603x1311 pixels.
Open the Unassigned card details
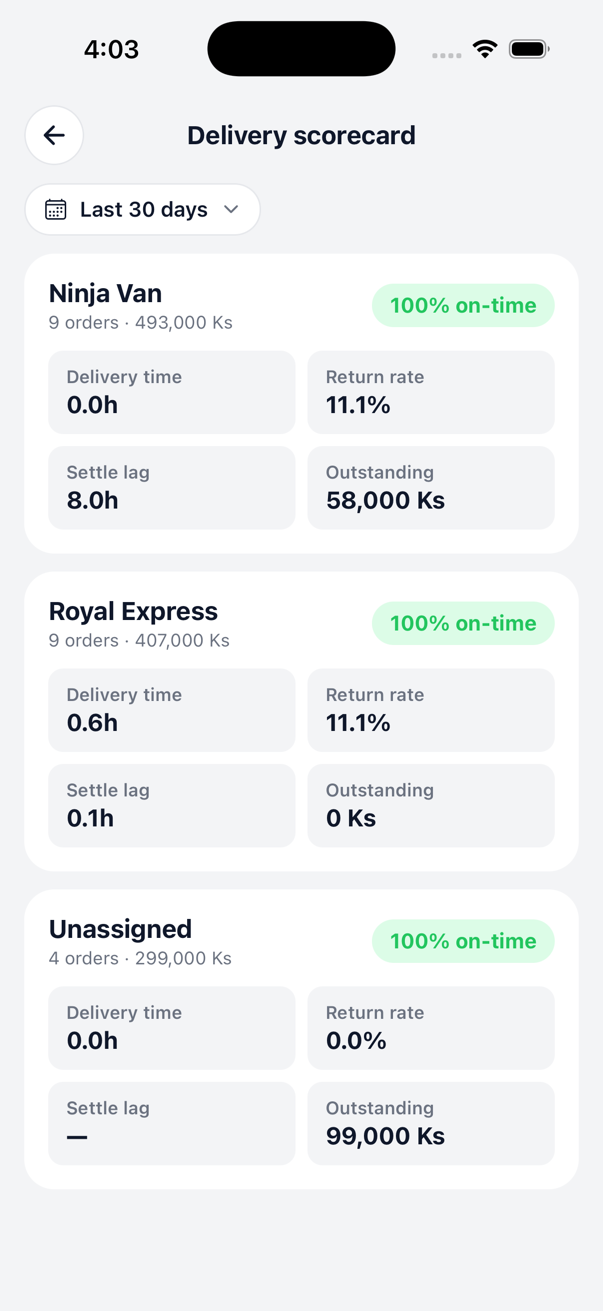pos(301,1038)
